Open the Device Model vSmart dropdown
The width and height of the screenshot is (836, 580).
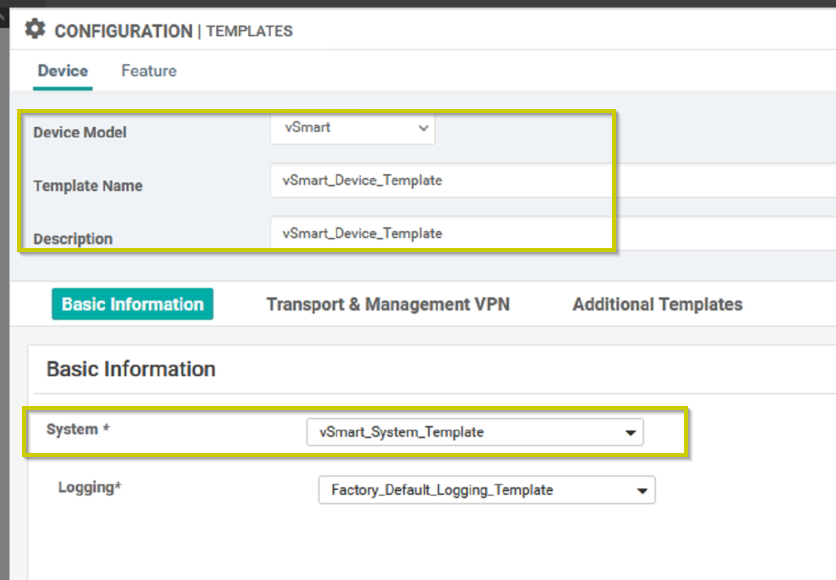(352, 128)
